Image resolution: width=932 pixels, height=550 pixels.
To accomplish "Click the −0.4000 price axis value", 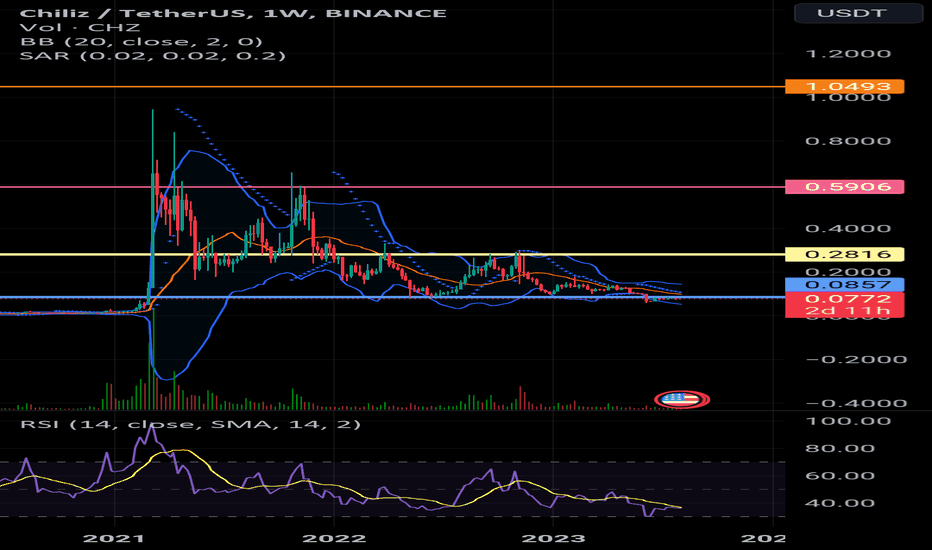I will coord(856,403).
